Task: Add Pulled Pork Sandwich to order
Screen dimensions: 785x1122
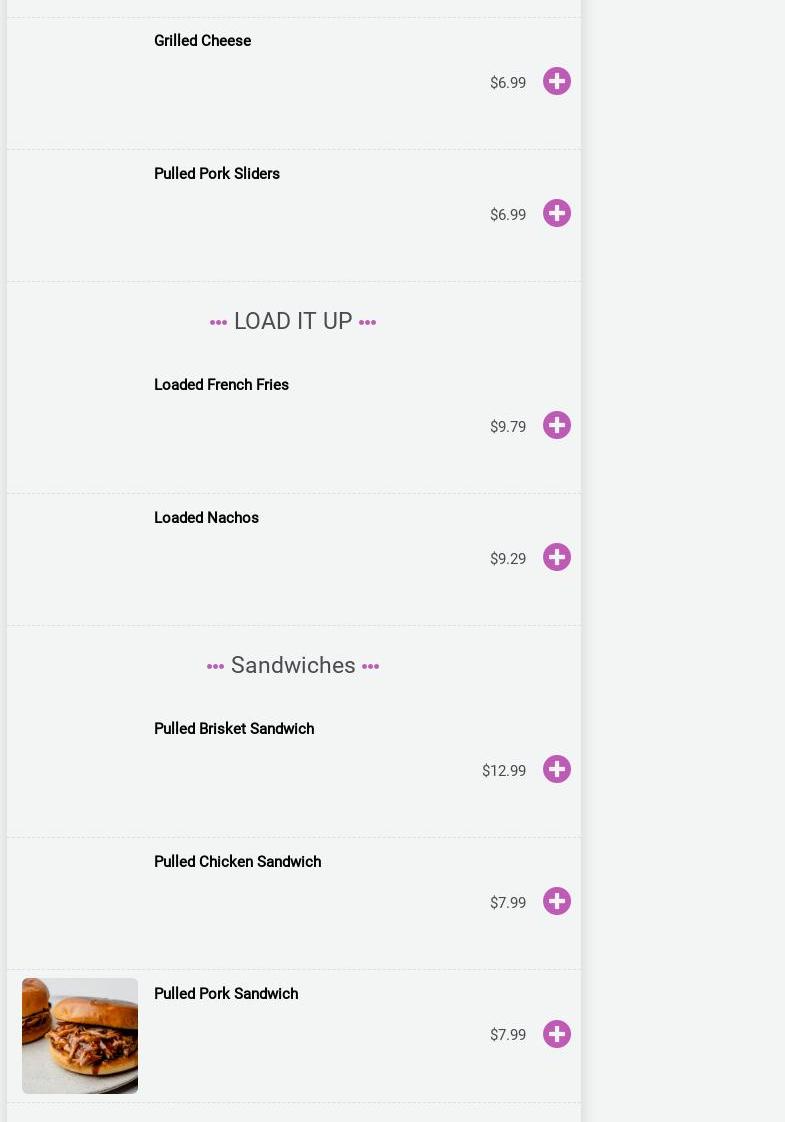Action: tap(557, 1034)
